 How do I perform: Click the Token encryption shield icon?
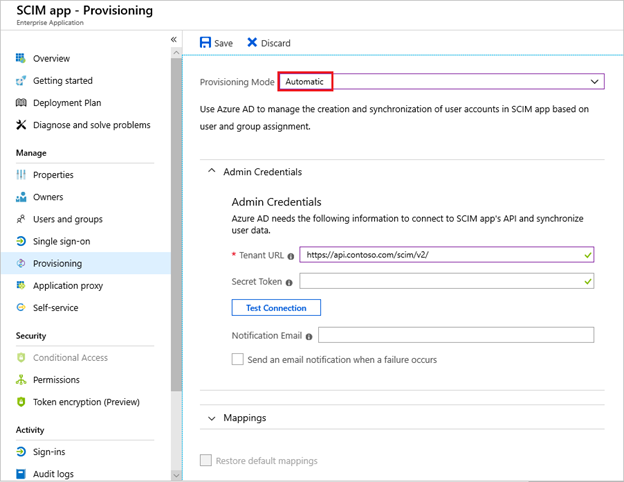tap(21, 402)
